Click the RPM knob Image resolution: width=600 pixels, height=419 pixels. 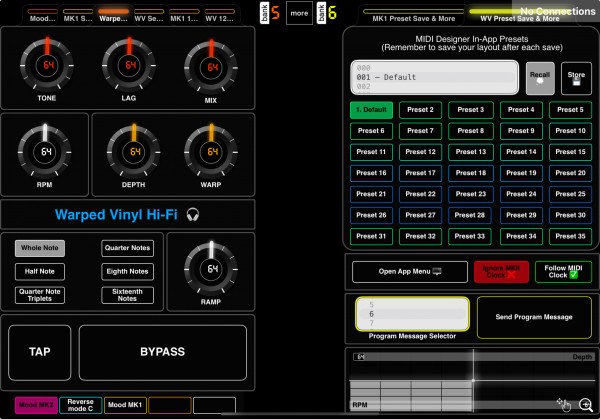(x=45, y=152)
